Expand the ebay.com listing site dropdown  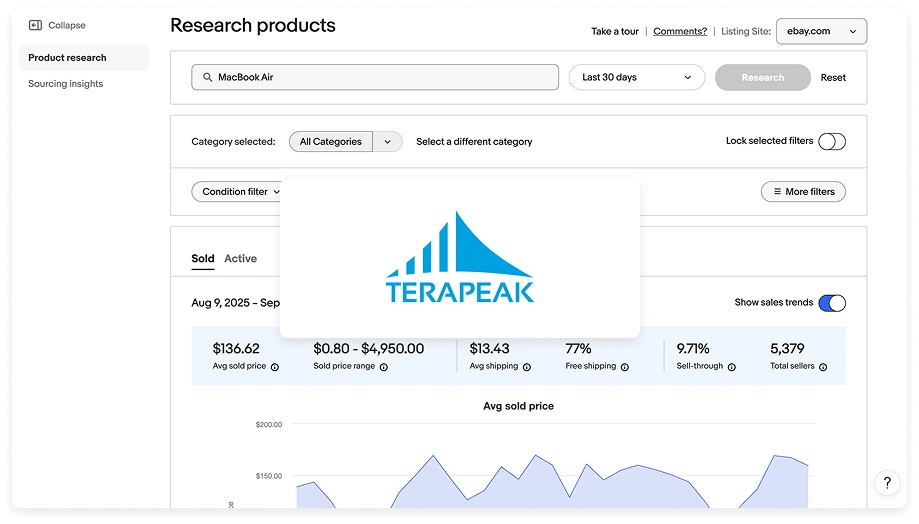coord(821,31)
